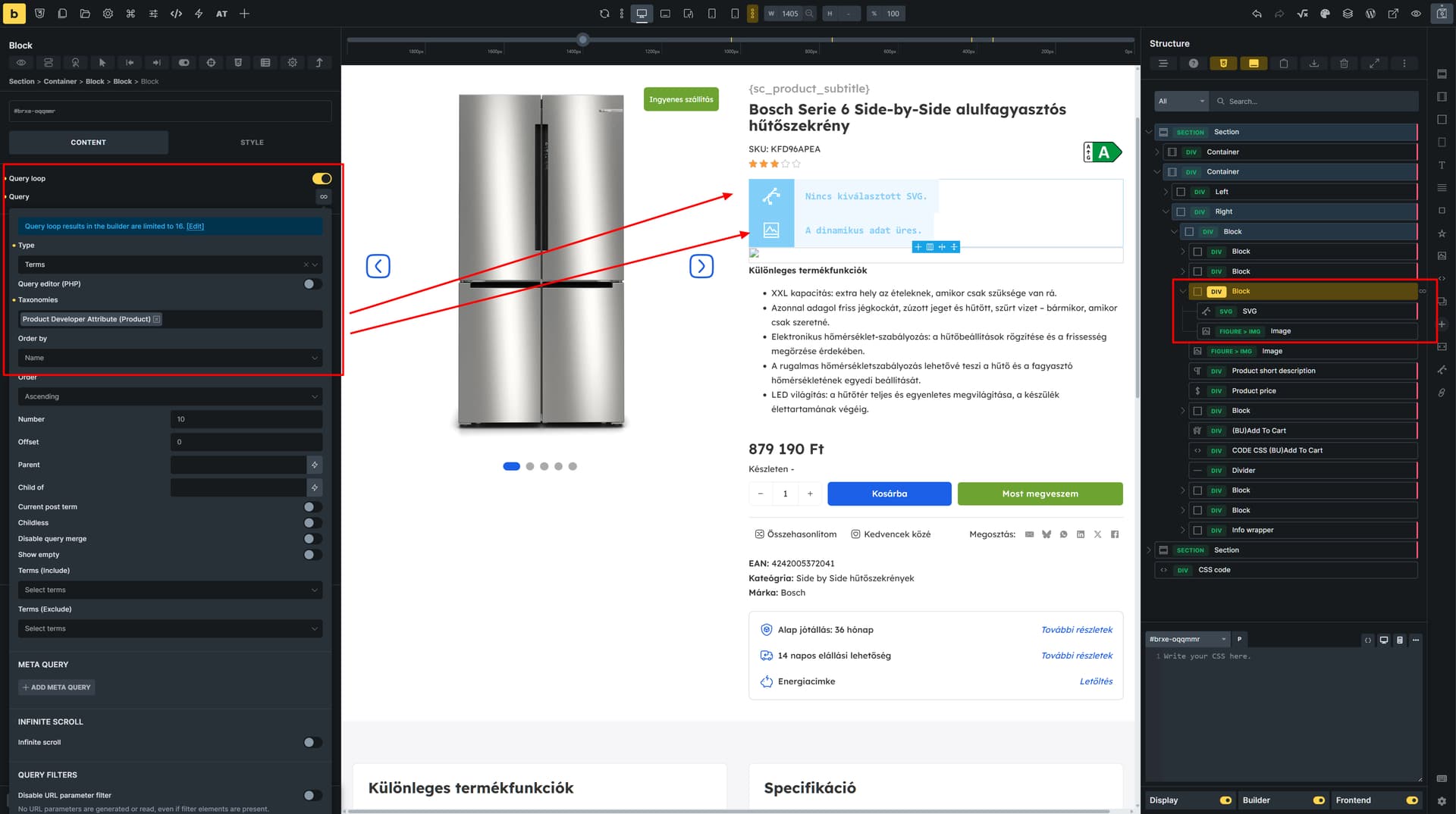Screen dimensions: 1456x814
Task: Click the Edit link in query loop notice
Action: (196, 227)
